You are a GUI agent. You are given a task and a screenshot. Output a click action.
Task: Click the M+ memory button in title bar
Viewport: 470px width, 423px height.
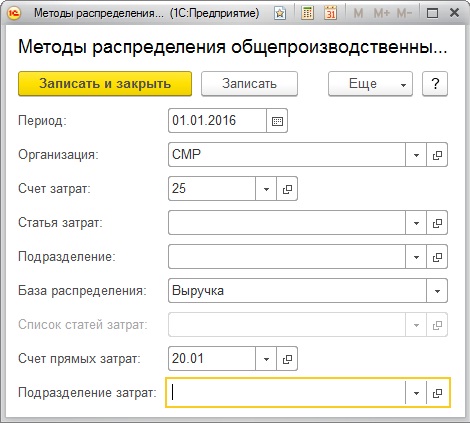point(381,14)
